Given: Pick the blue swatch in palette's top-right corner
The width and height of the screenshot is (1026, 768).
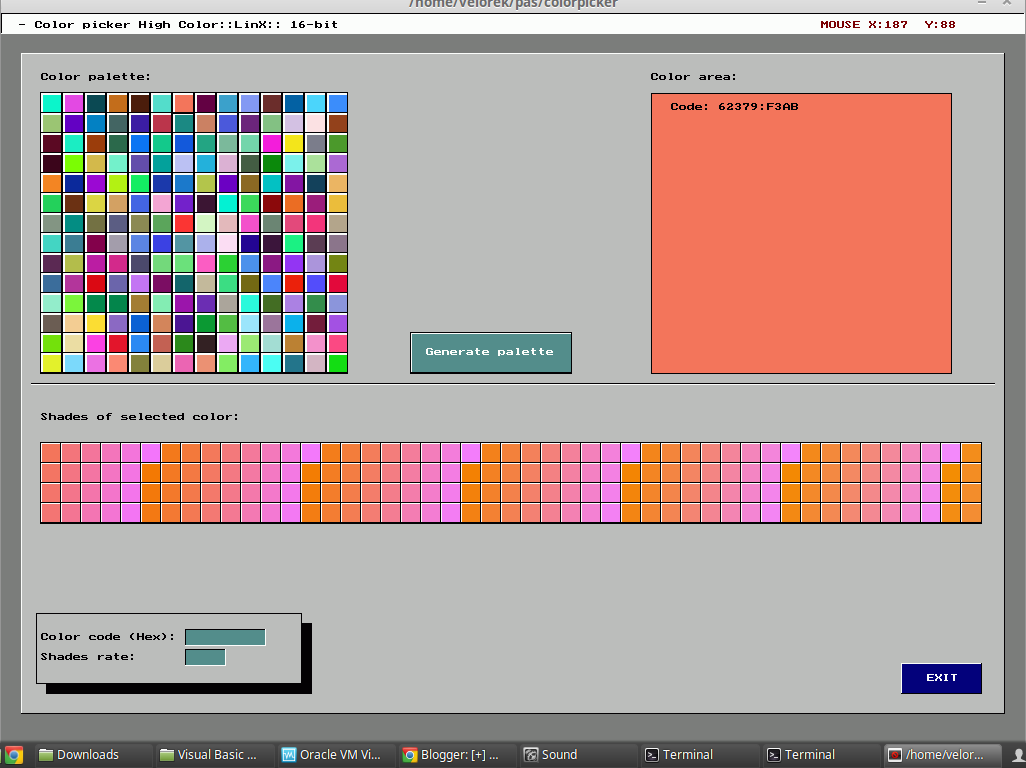Looking at the screenshot, I should [x=338, y=103].
